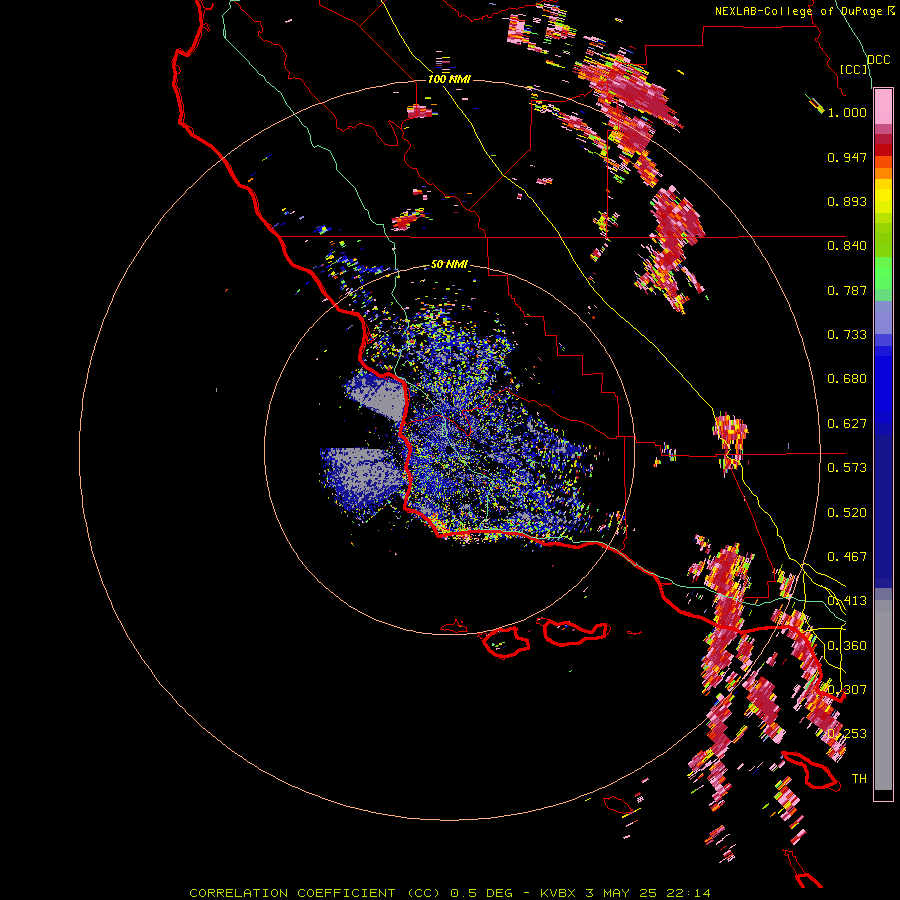Viewport: 900px width, 900px height.
Task: Click the 0.733 value on color scale
Action: click(847, 335)
